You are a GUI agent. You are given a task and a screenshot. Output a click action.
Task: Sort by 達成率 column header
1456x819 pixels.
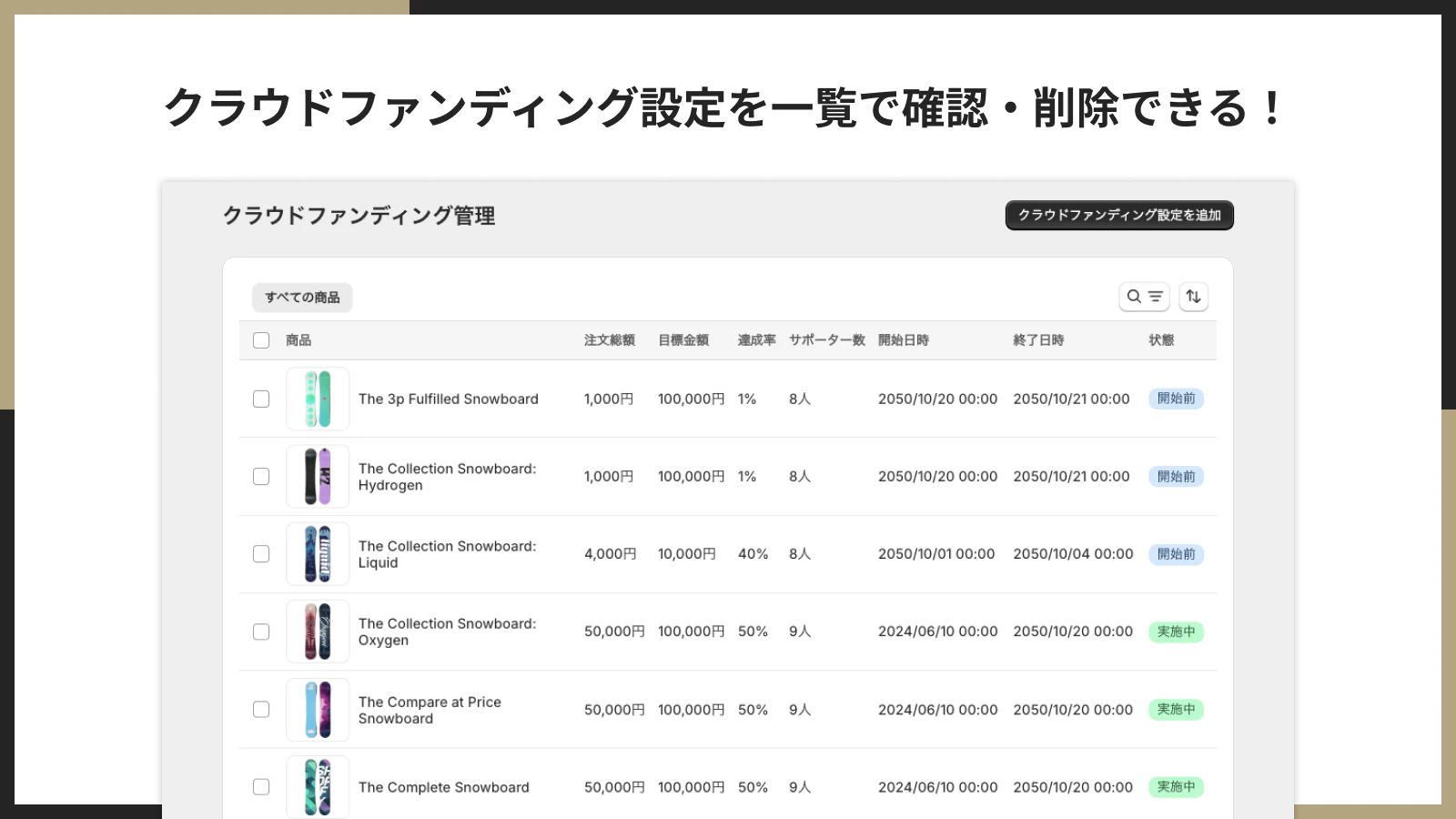(755, 339)
